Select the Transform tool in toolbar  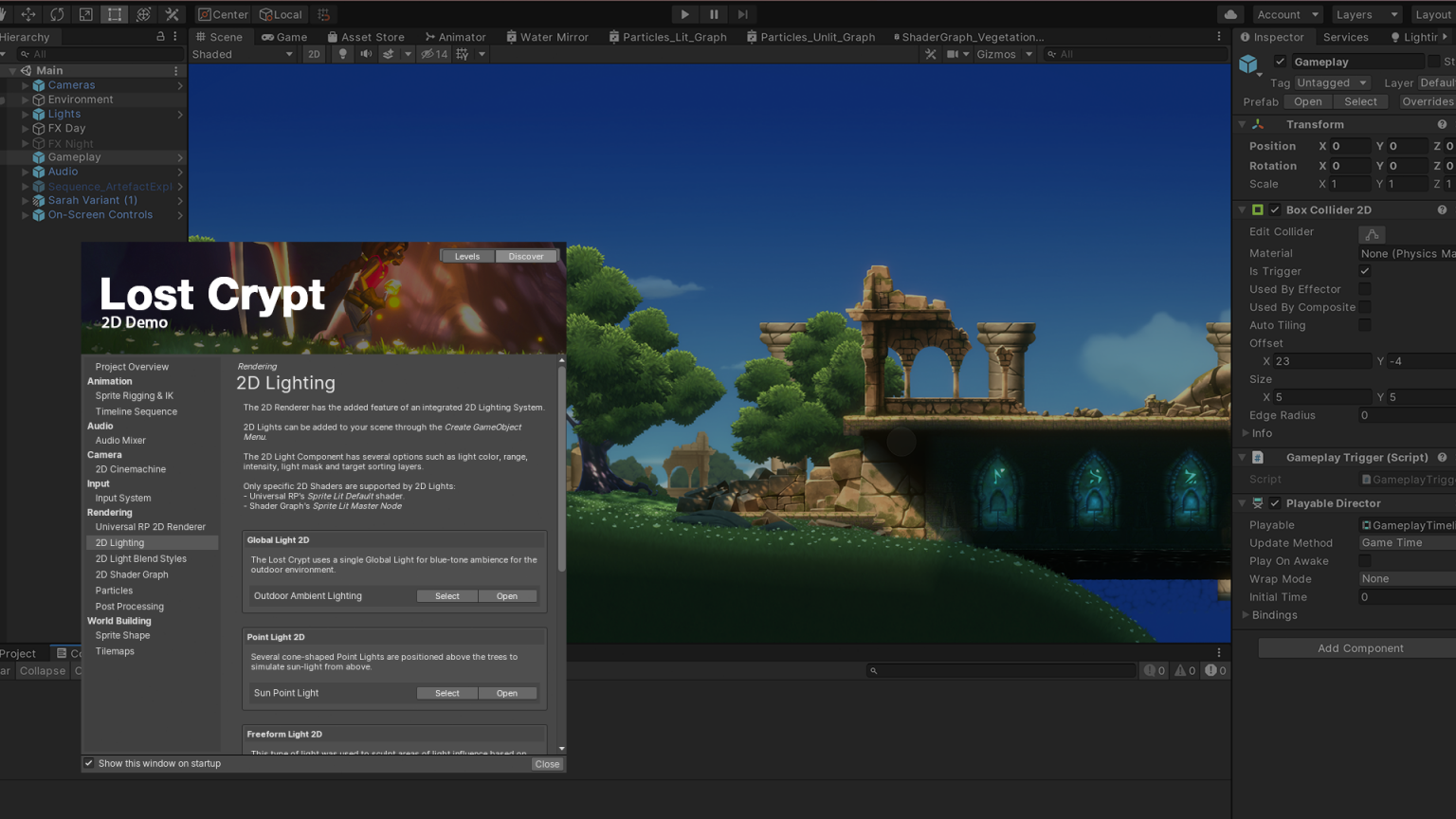[x=143, y=14]
